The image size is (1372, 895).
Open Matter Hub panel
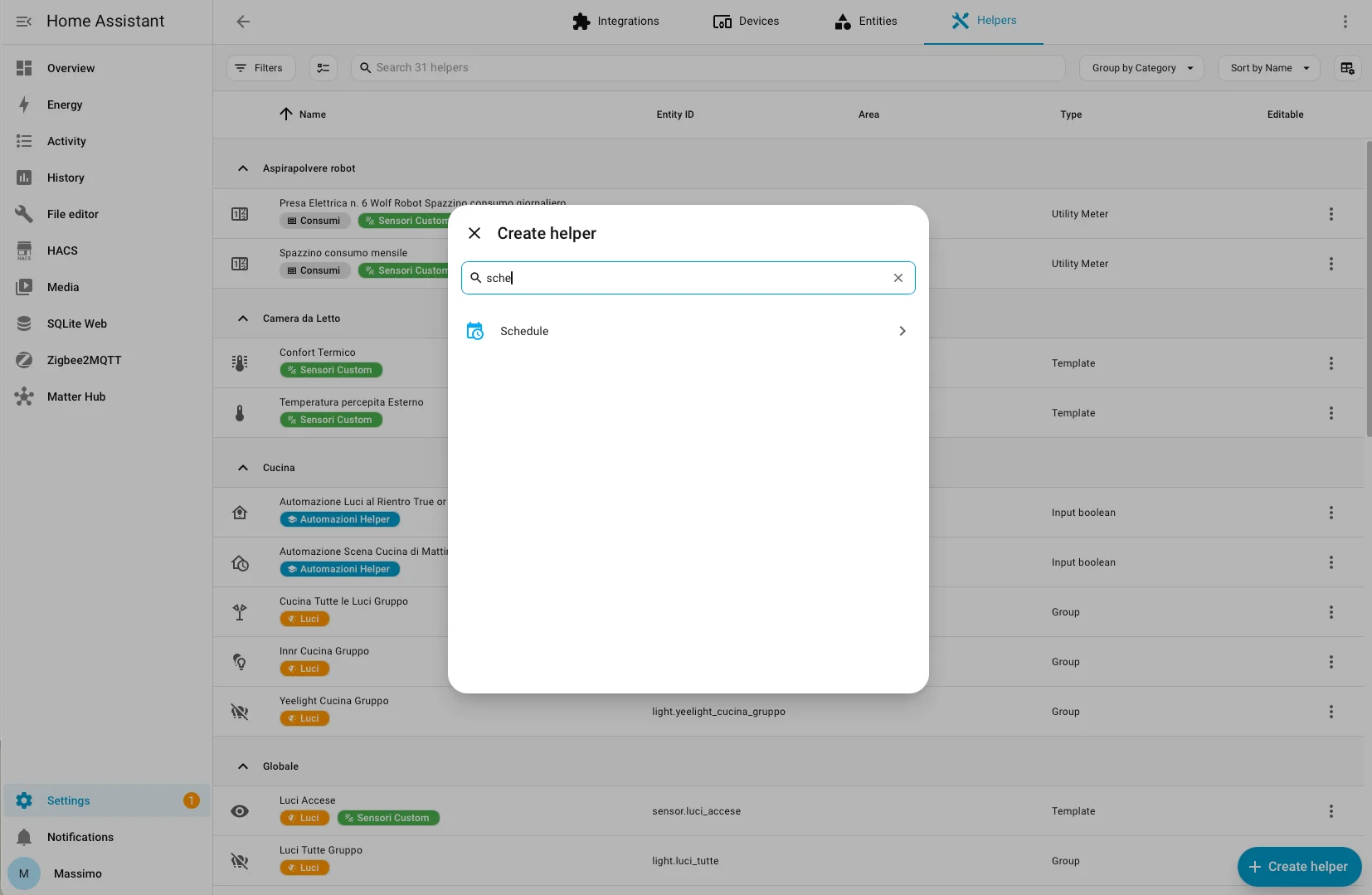pyautogui.click(x=106, y=396)
